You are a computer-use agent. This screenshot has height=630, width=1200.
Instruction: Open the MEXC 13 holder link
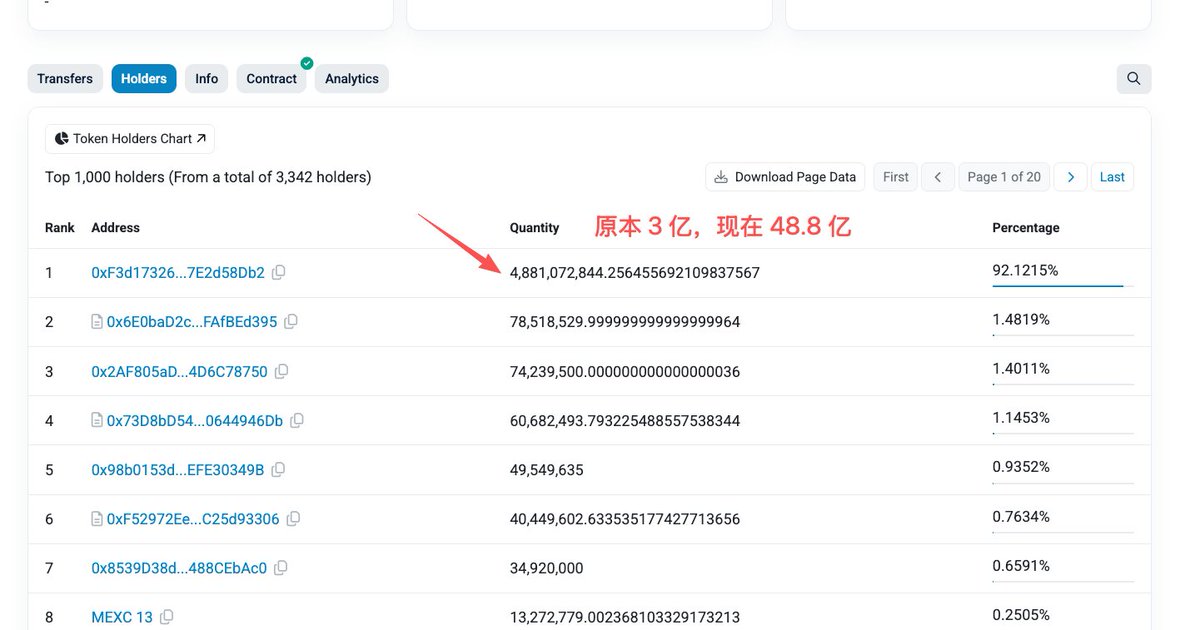click(122, 617)
